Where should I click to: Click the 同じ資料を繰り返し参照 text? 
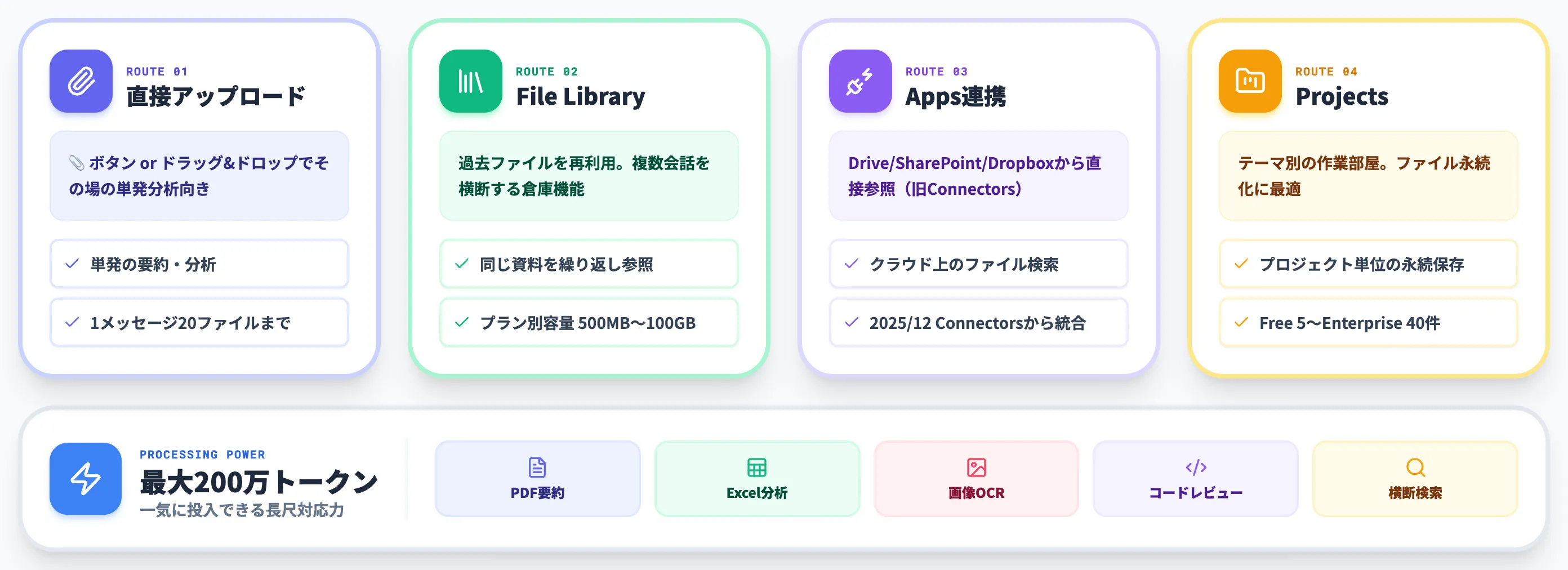coord(566,264)
